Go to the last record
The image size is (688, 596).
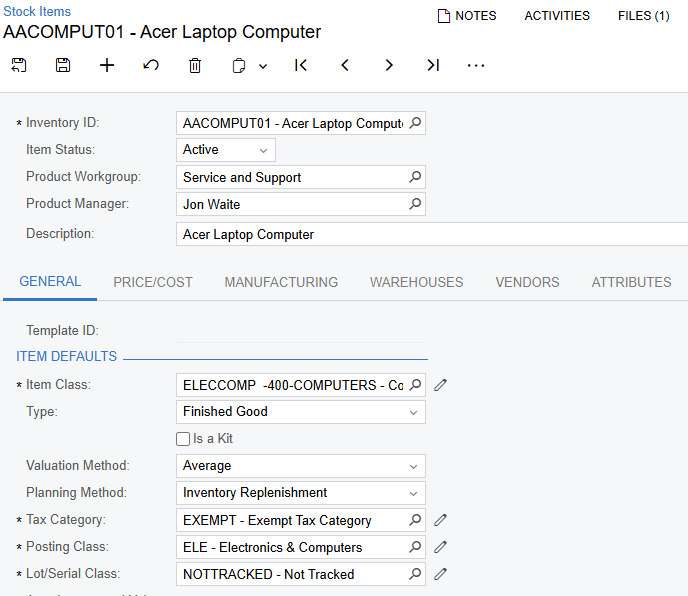pos(433,65)
